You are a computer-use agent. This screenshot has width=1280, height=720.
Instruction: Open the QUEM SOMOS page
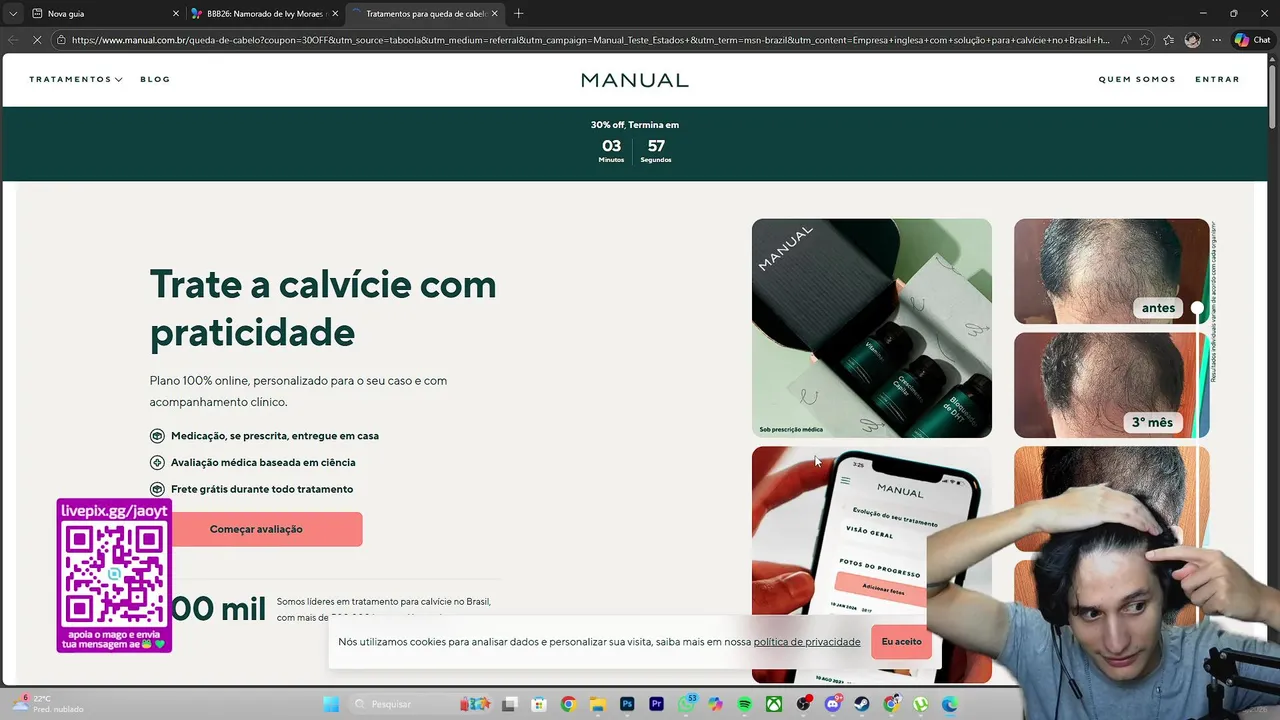click(x=1137, y=79)
